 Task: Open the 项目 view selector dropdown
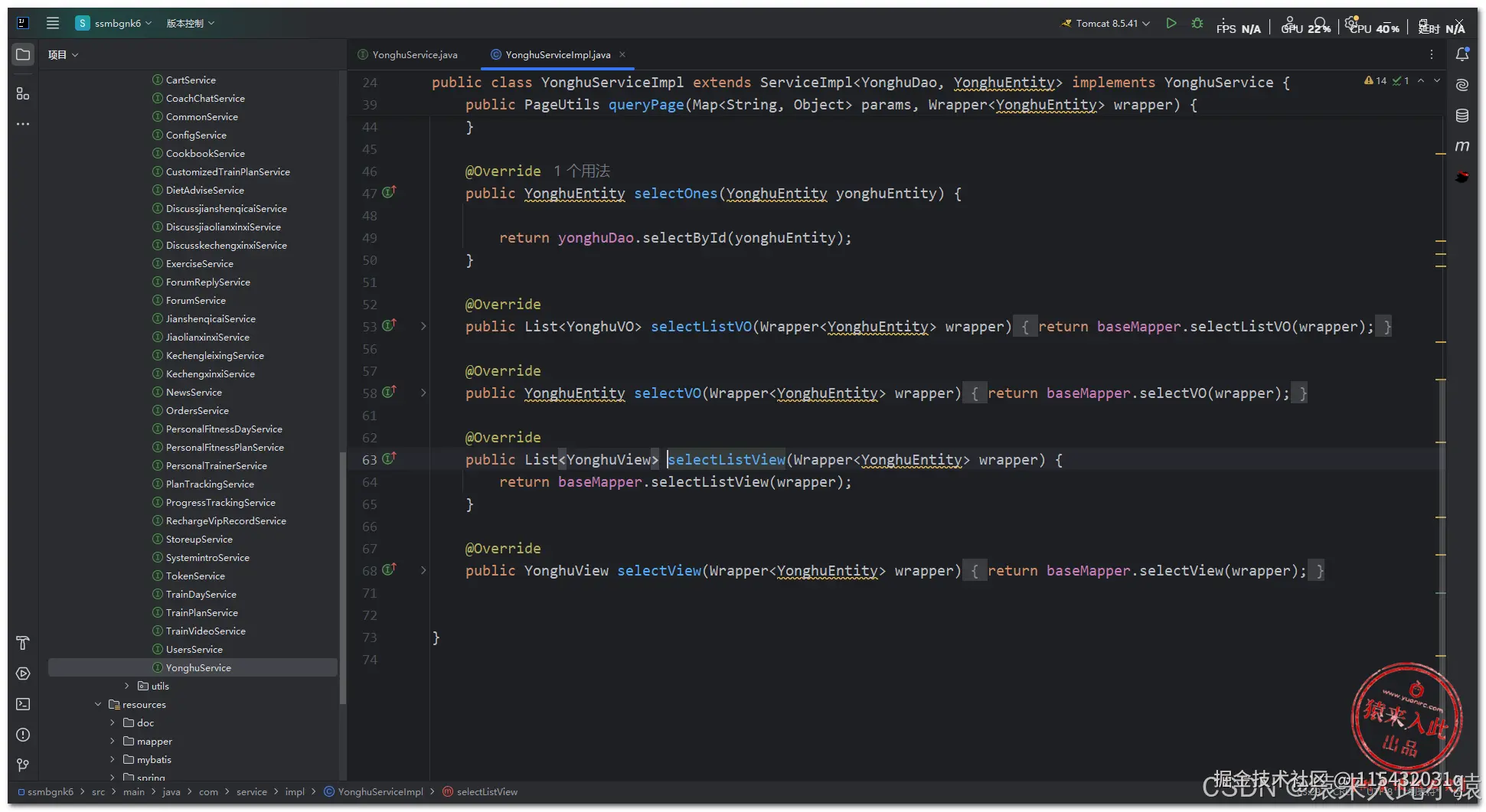click(63, 54)
